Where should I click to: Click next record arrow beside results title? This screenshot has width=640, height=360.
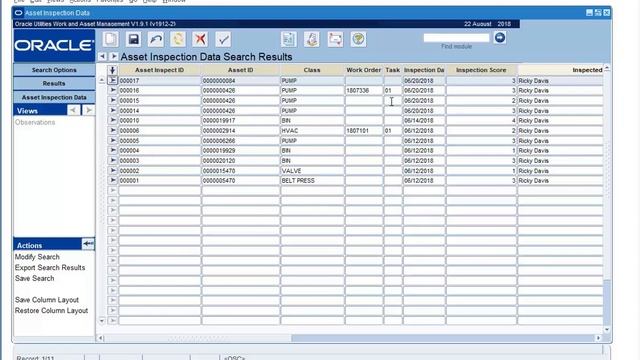pyautogui.click(x=113, y=56)
